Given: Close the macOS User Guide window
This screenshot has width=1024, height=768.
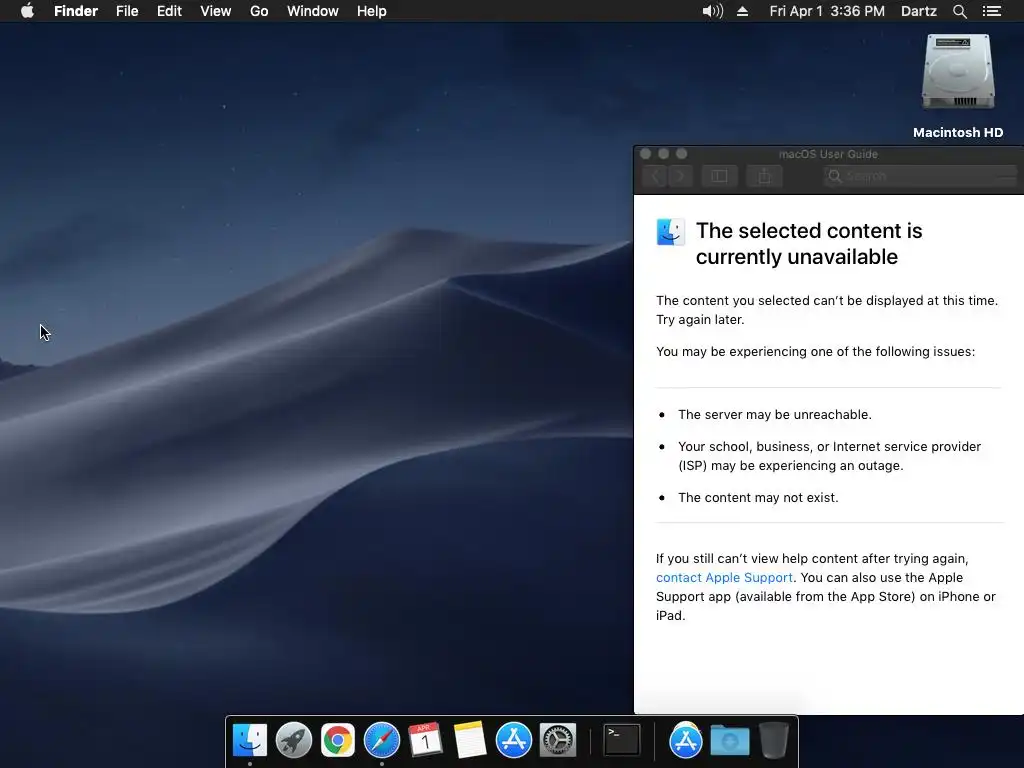Looking at the screenshot, I should [x=645, y=153].
